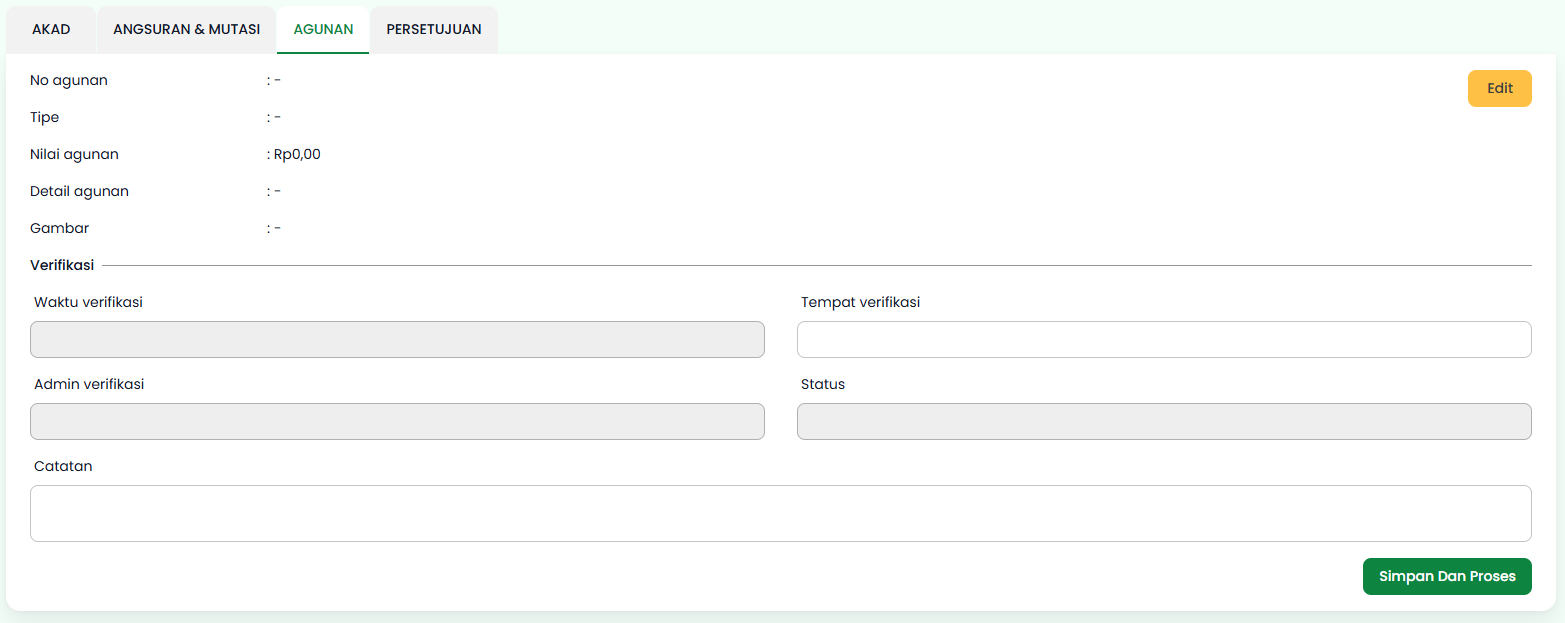Open the ANGSURAN & MUTASI tab
Screen dimensions: 1565x623
tap(186, 30)
